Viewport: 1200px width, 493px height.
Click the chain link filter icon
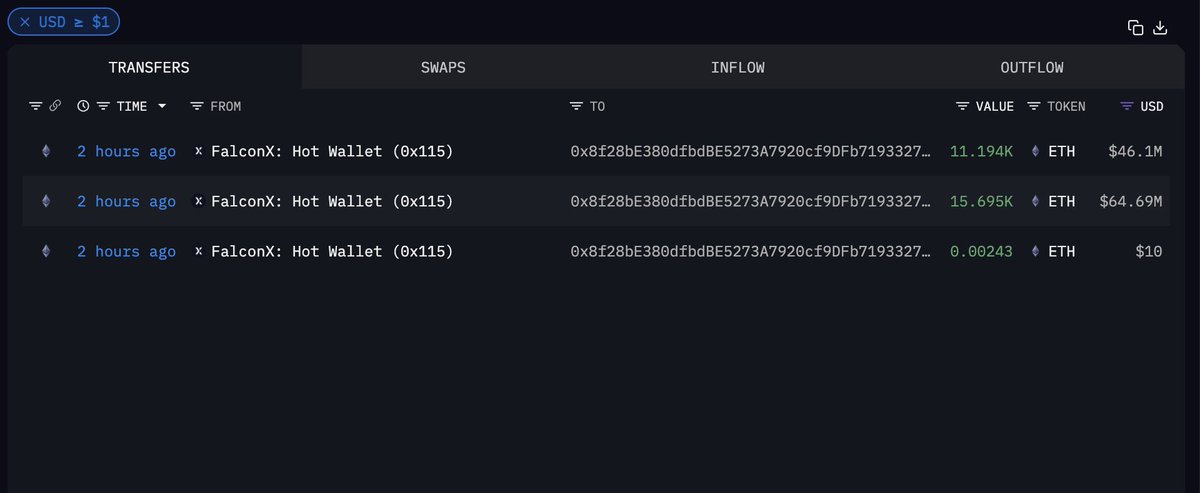click(55, 106)
